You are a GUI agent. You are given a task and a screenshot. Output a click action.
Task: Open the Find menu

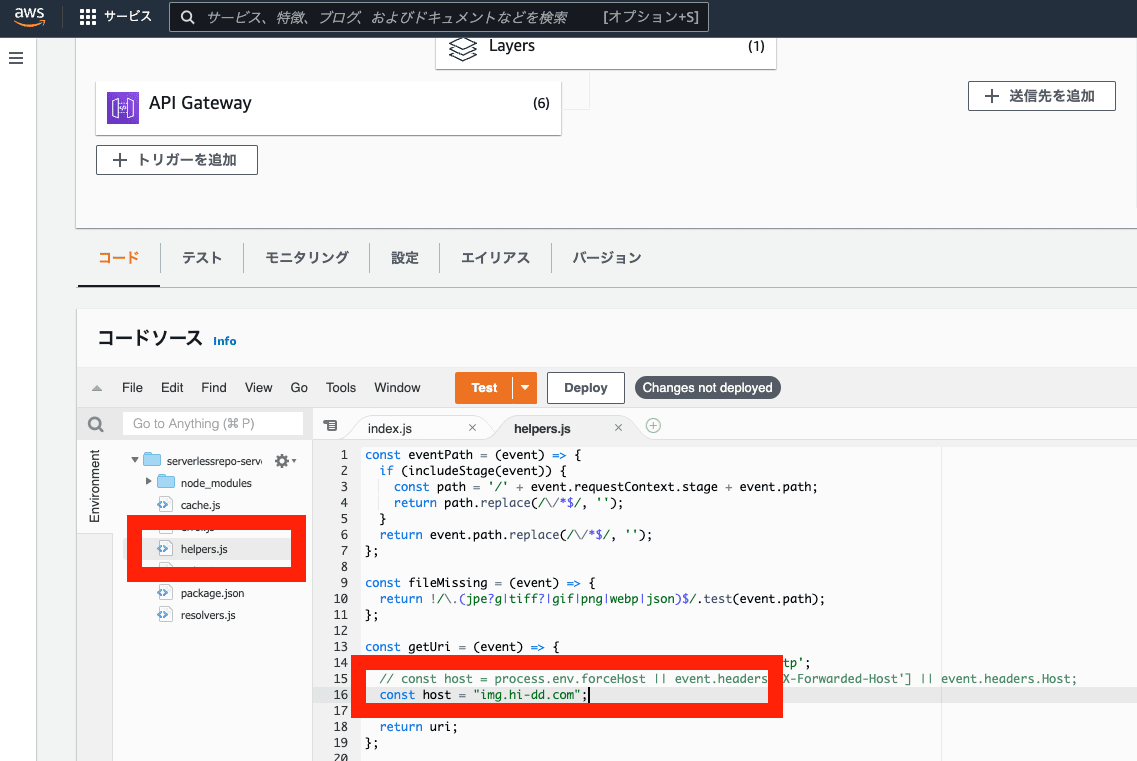[x=214, y=388]
